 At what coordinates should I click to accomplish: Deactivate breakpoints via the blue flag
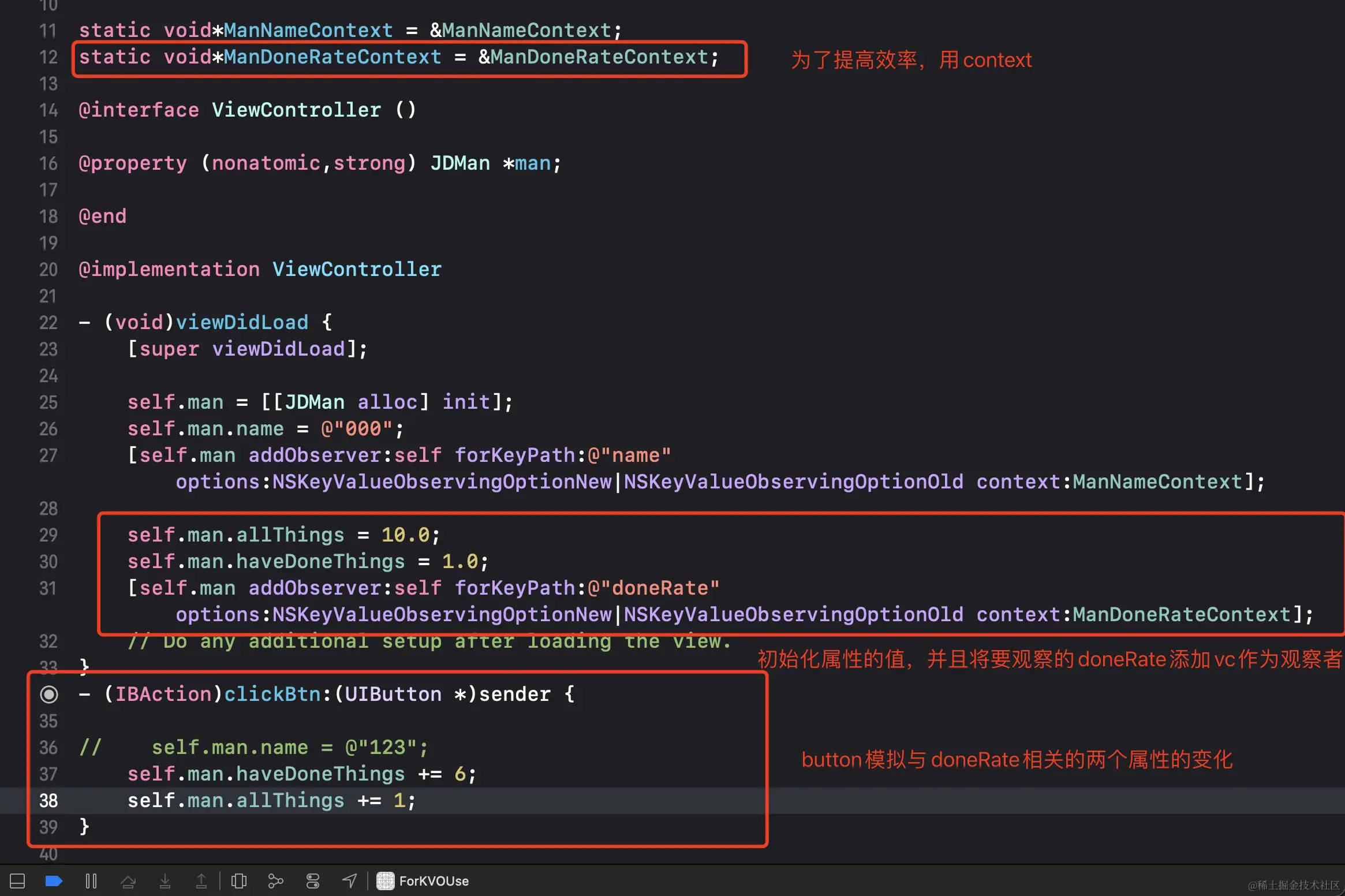tap(53, 880)
